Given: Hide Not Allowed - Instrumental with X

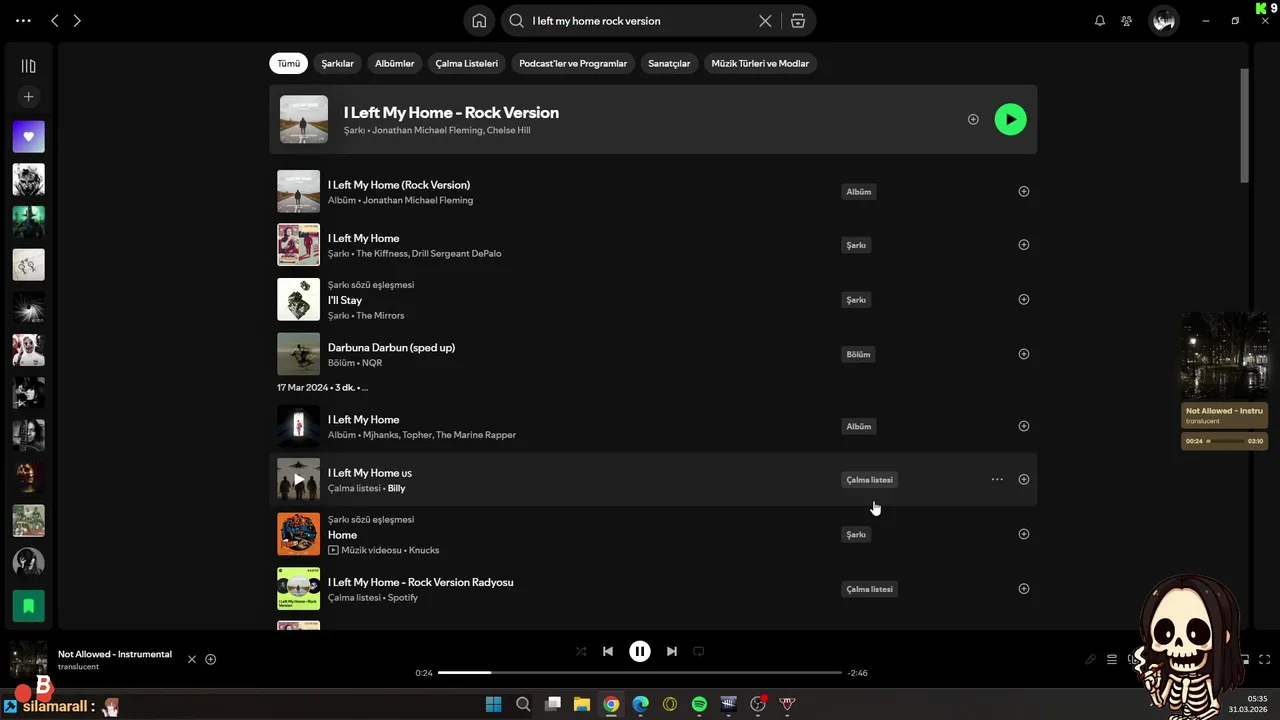Looking at the screenshot, I should [192, 659].
